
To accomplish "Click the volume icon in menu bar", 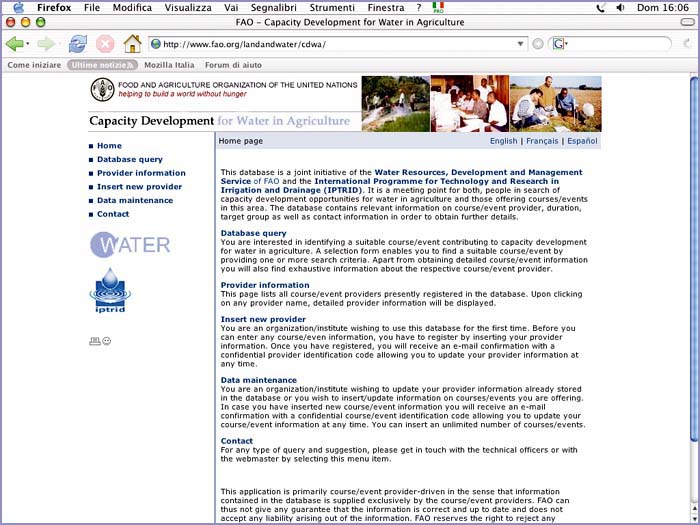I will coord(620,7).
